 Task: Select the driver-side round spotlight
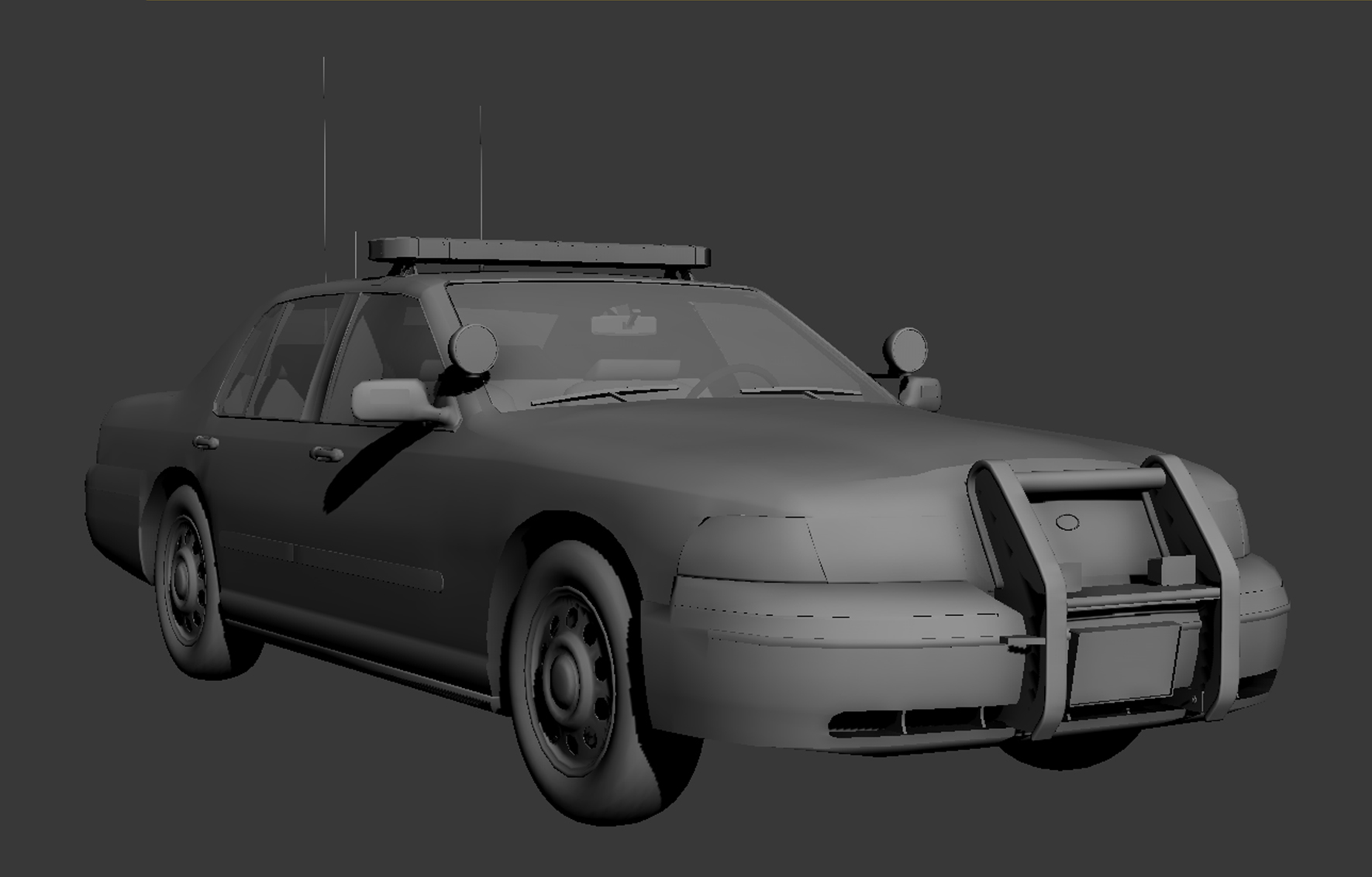473,346
